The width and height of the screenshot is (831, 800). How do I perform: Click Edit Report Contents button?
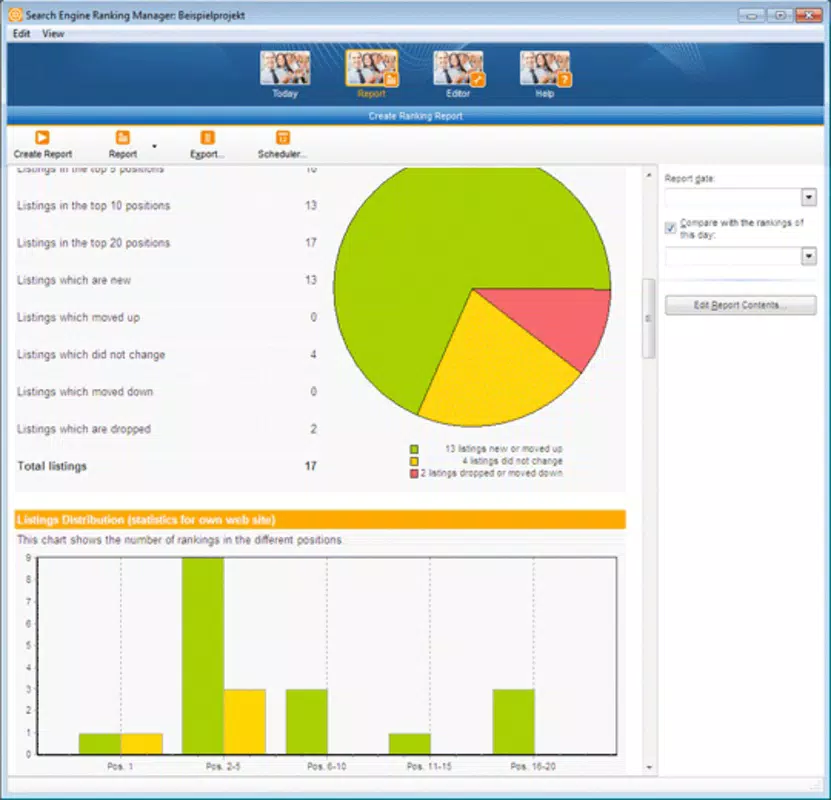pos(740,305)
